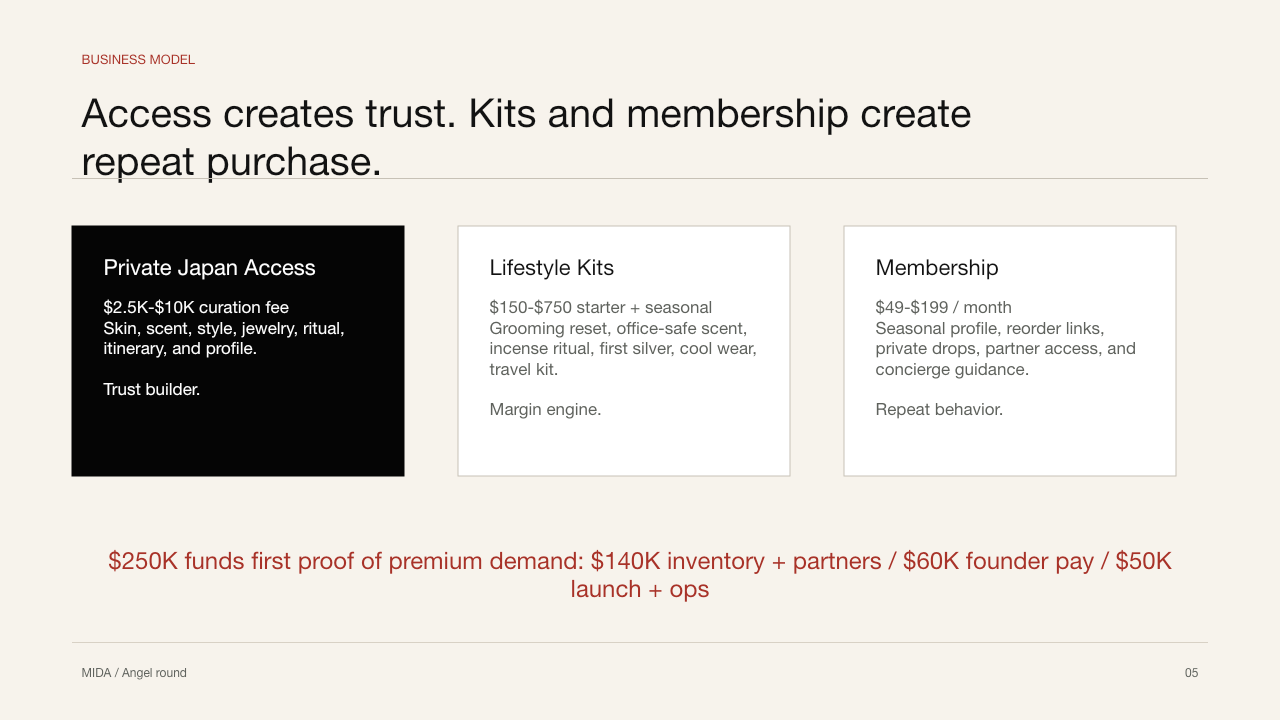The image size is (1280, 720).
Task: Click the $49-$199 / month text
Action: [943, 307]
